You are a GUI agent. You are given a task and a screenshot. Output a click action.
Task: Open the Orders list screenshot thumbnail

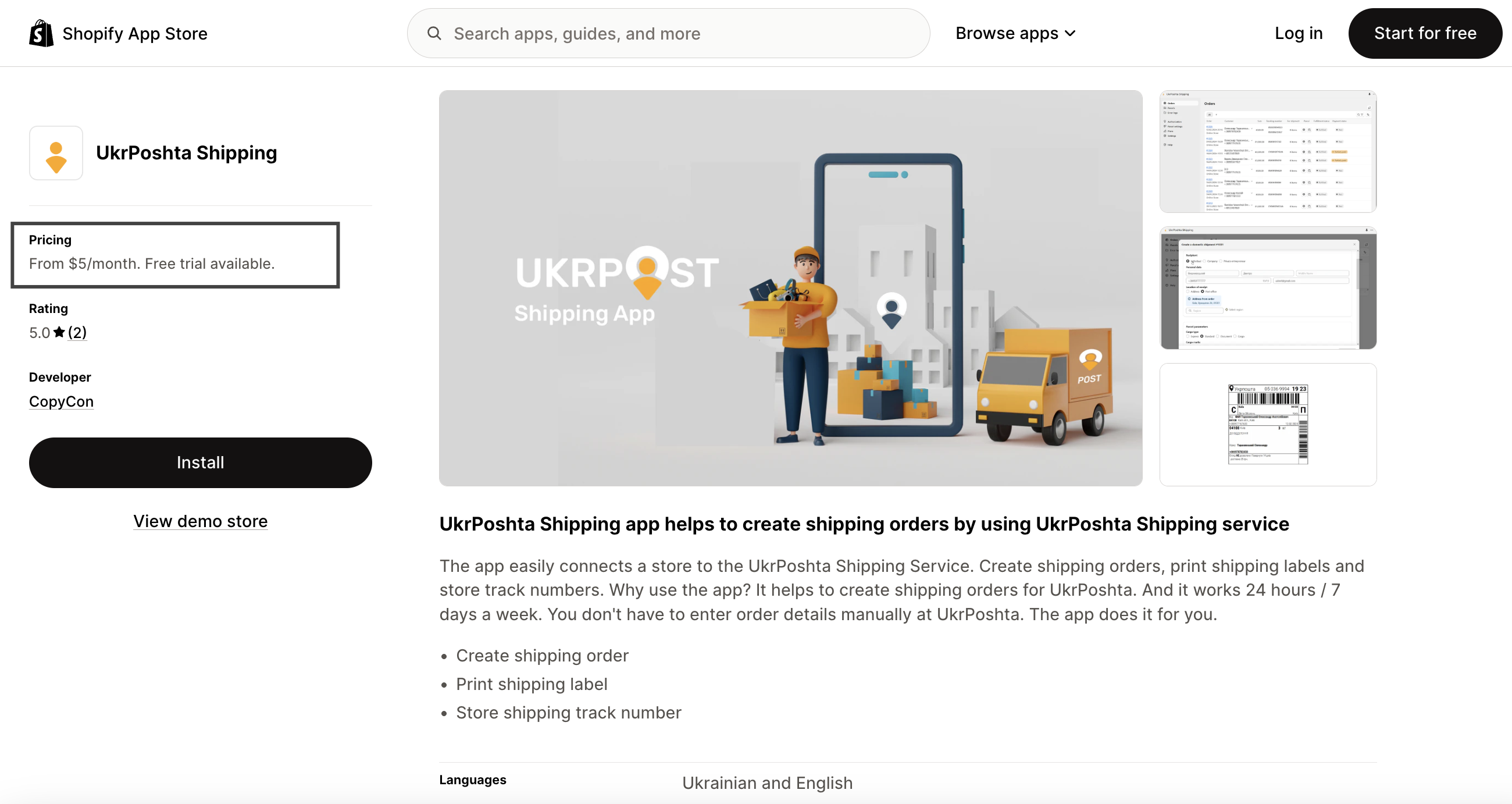tap(1268, 151)
